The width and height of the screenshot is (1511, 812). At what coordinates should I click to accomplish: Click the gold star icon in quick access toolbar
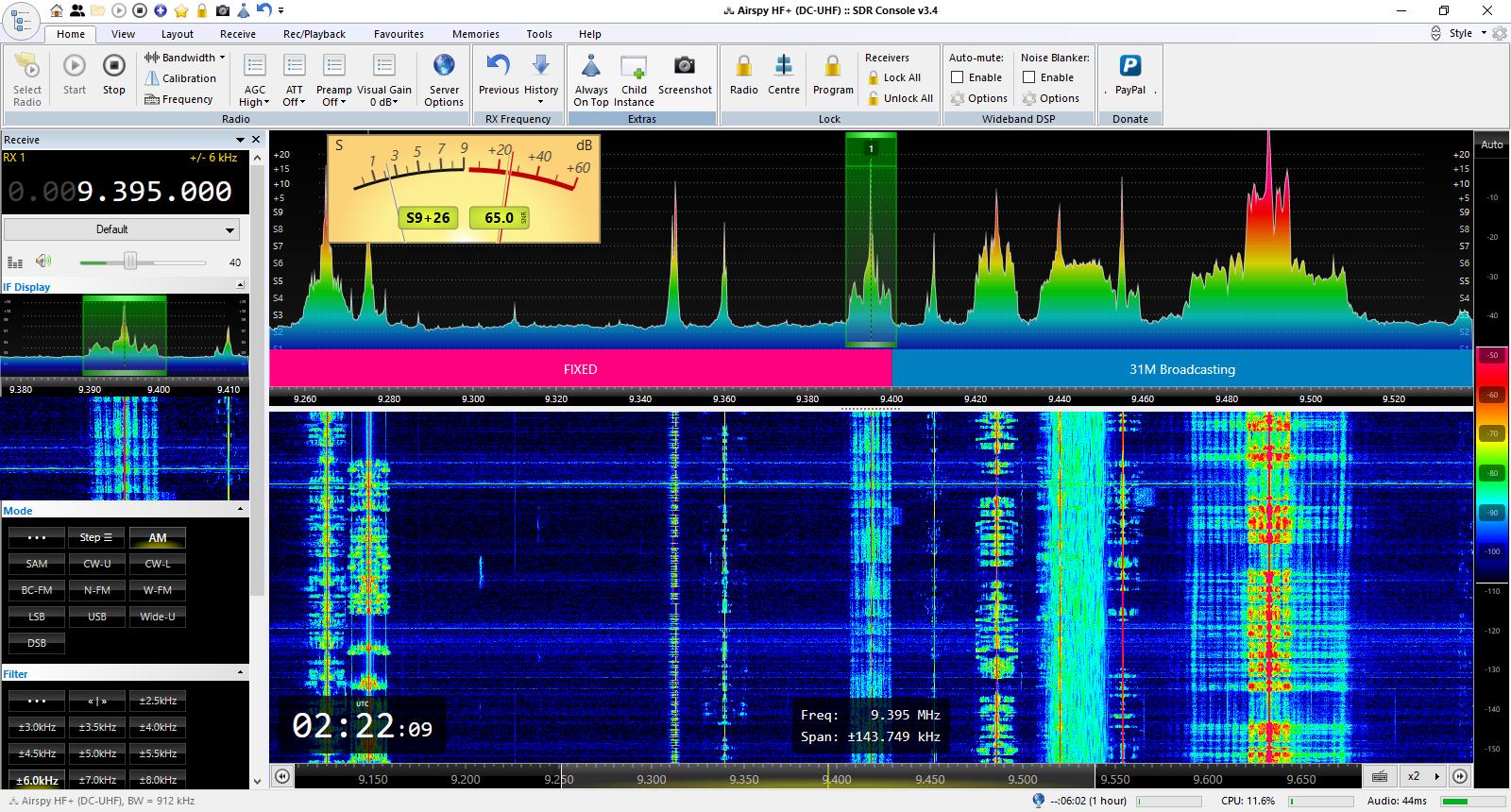coord(181,10)
